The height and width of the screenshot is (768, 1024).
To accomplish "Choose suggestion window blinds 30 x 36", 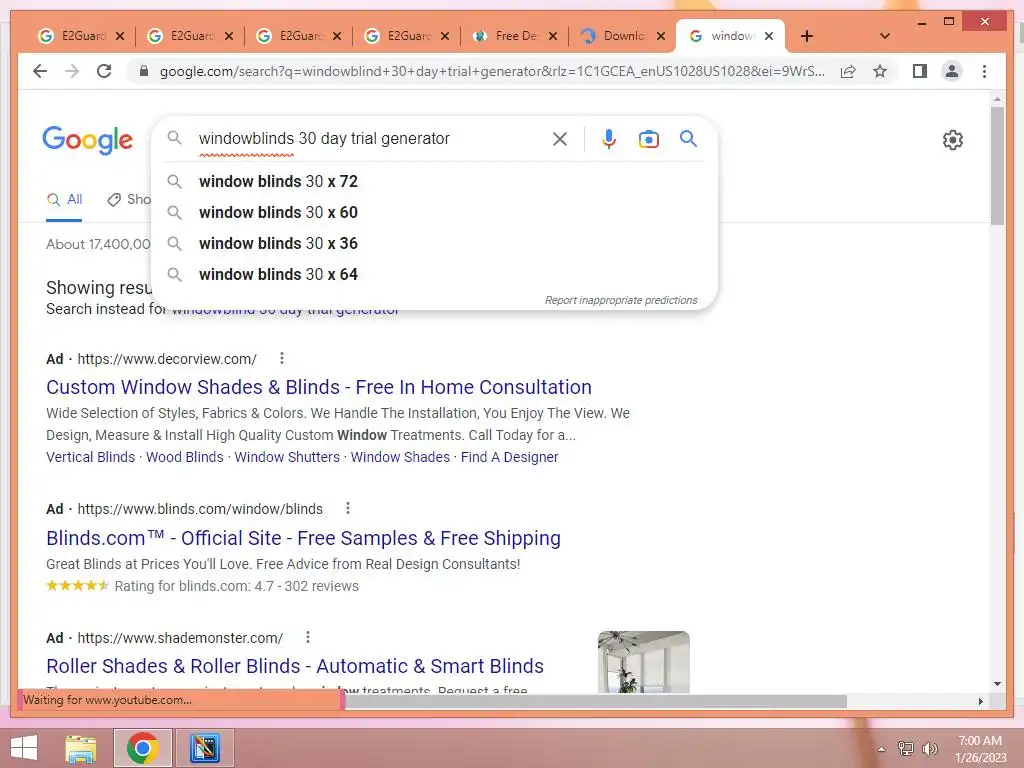I will pyautogui.click(x=434, y=244).
